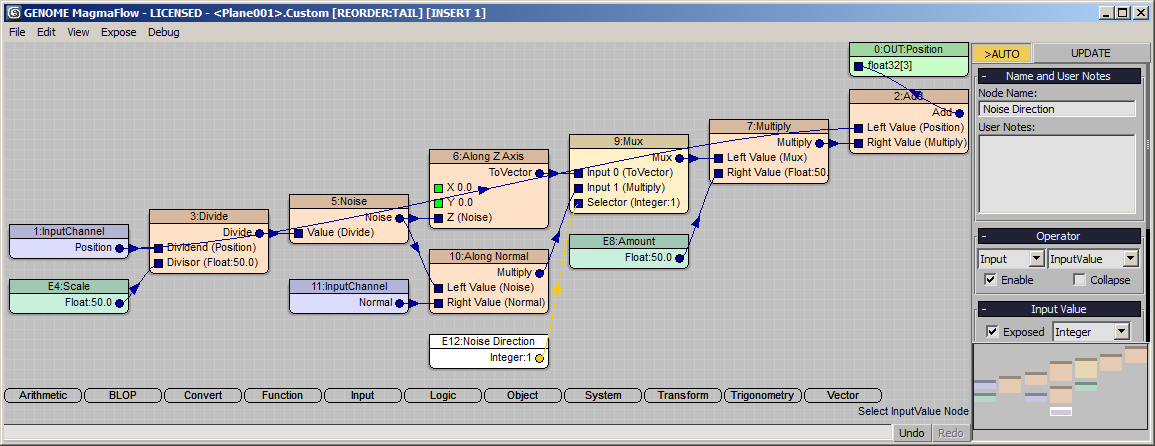1155x446 pixels.
Task: Select the 3:Divide node title
Action: point(208,216)
